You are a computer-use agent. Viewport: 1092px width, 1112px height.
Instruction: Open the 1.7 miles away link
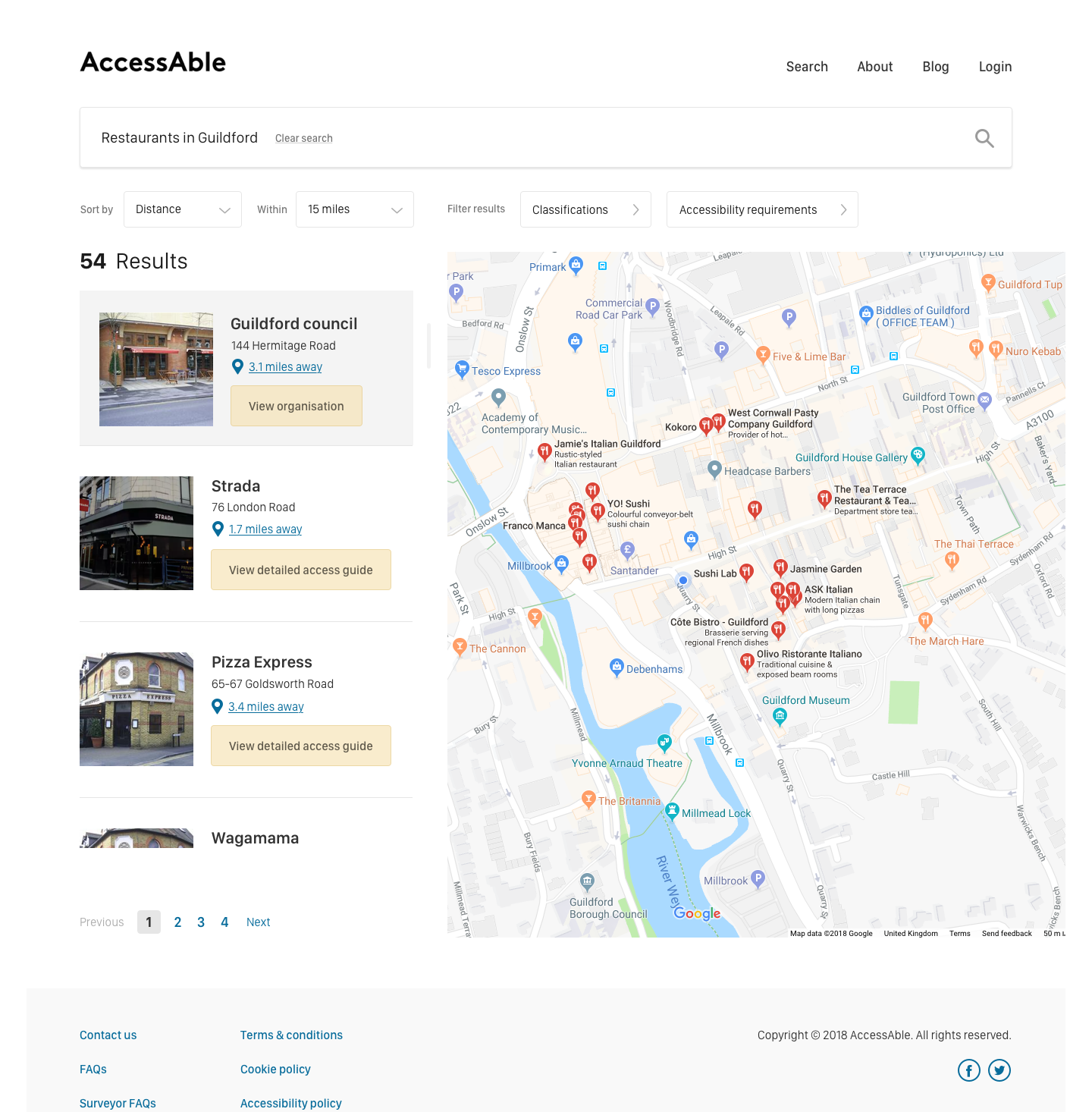[x=265, y=529]
